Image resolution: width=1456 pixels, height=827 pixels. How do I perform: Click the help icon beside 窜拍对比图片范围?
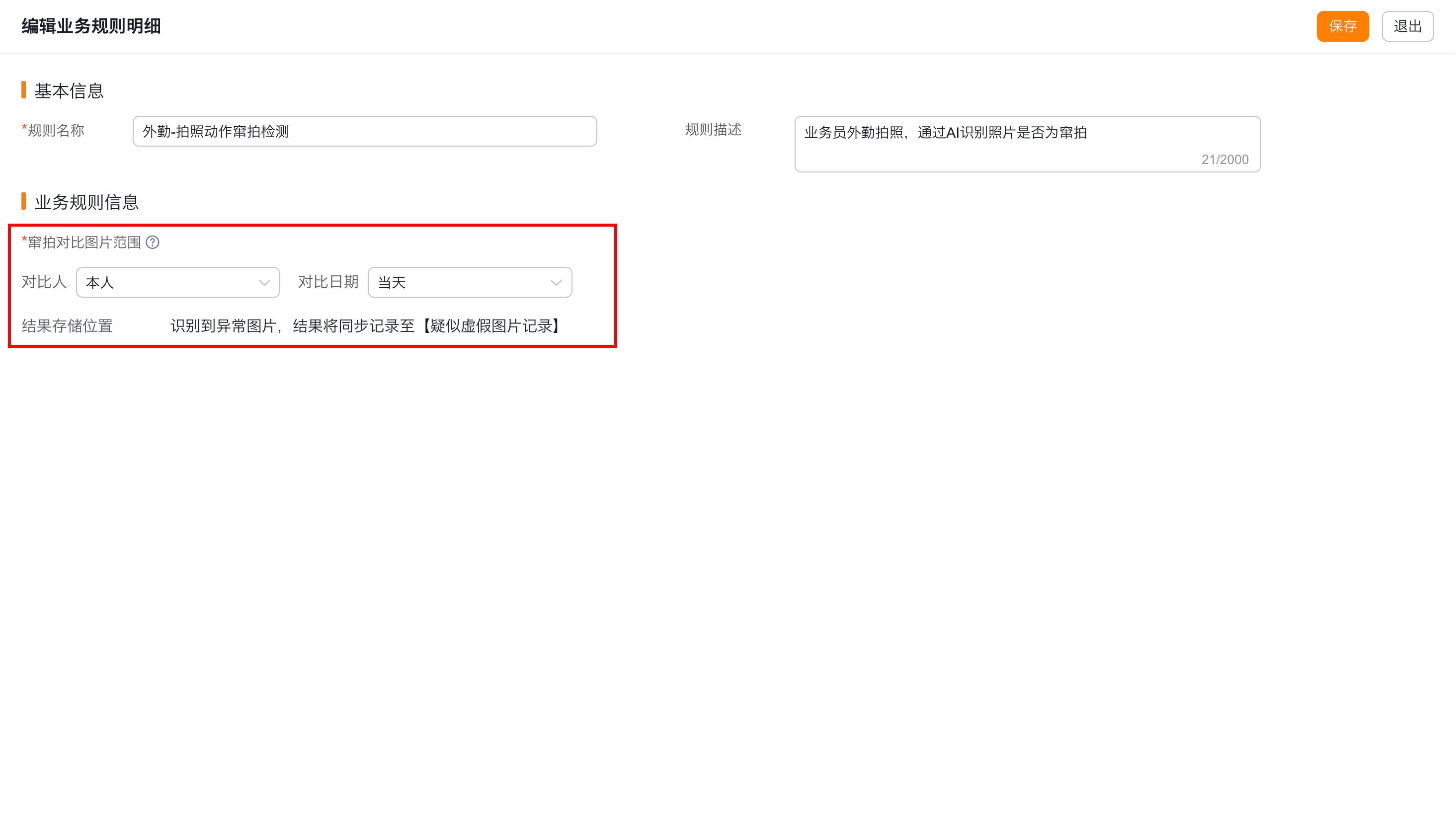pos(152,243)
